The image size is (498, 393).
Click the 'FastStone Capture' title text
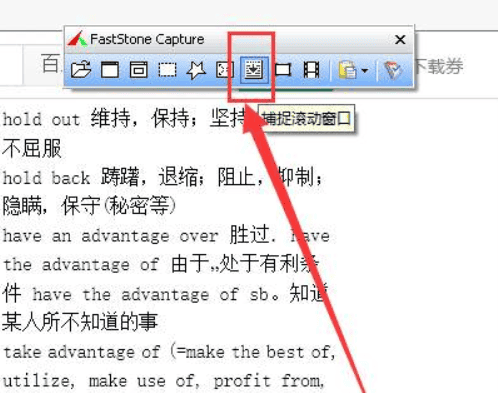coord(147,39)
